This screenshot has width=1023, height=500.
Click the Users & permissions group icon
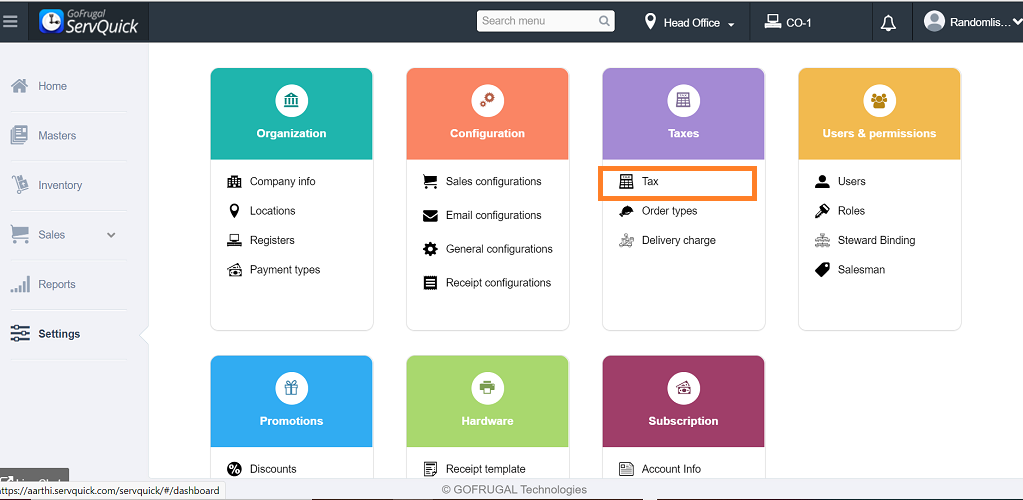pyautogui.click(x=879, y=100)
